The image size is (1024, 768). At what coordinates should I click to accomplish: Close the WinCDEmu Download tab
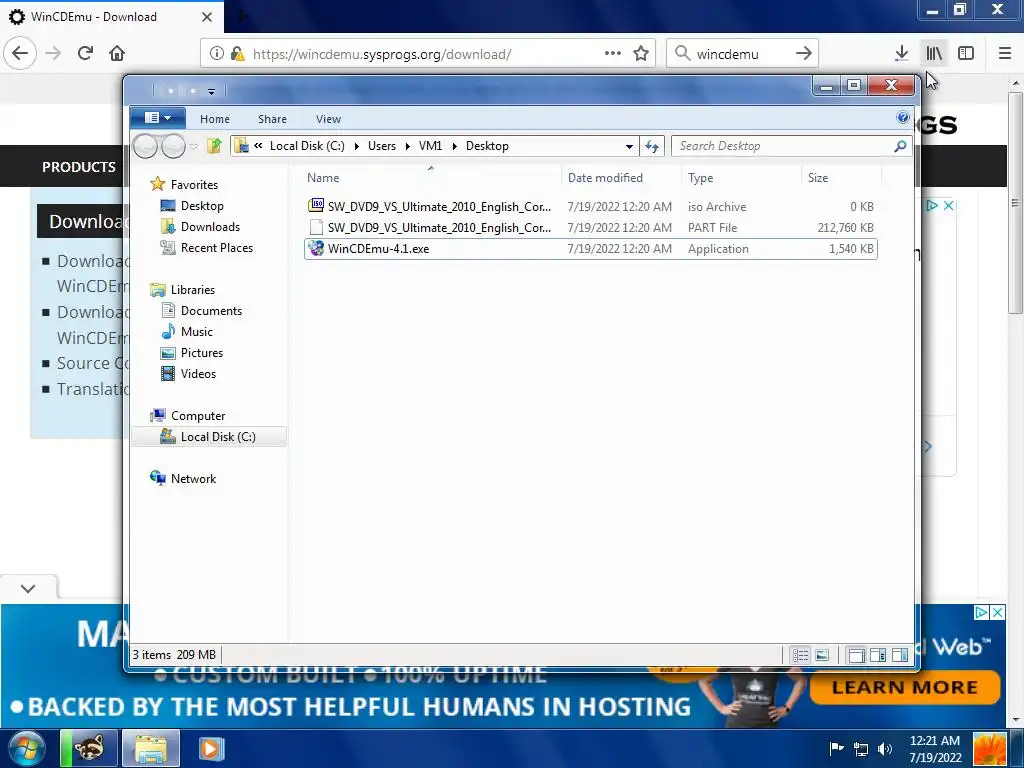pyautogui.click(x=206, y=17)
